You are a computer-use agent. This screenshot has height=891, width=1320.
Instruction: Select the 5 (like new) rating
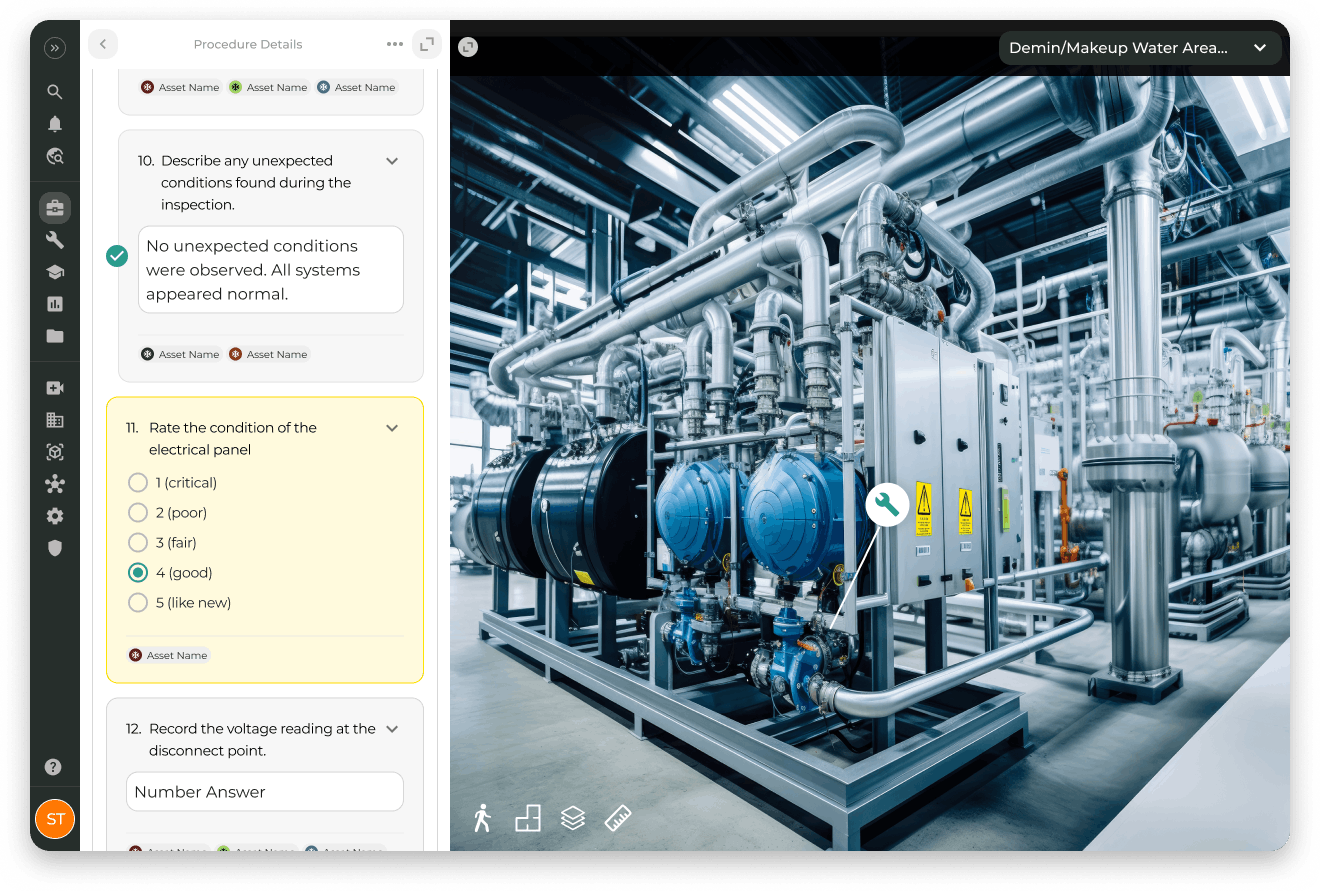click(138, 603)
